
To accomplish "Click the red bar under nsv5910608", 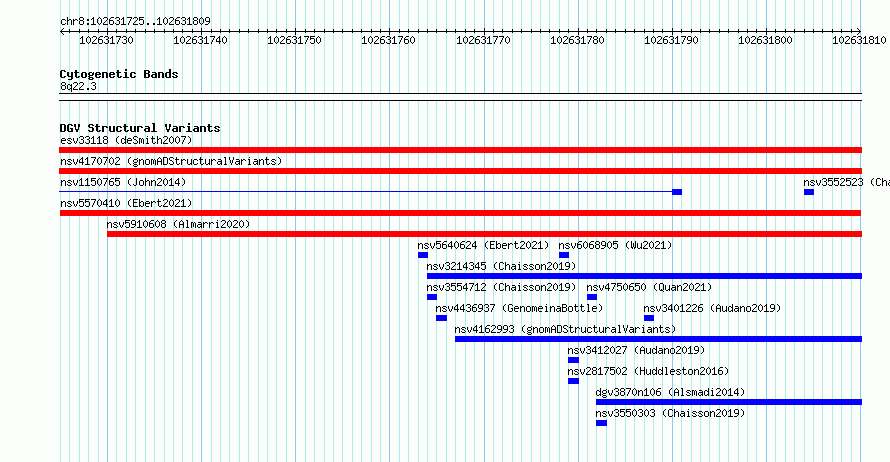I will tap(484, 234).
